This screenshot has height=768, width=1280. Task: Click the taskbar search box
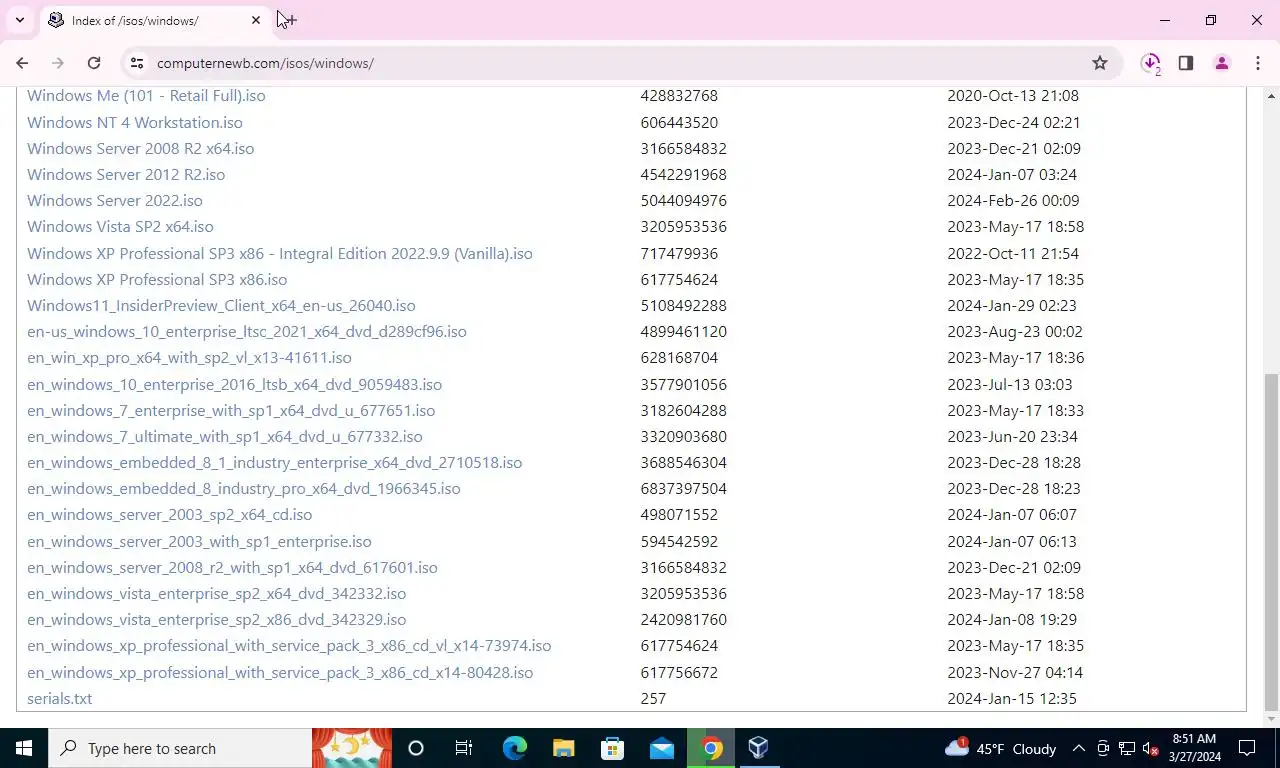[x=180, y=748]
